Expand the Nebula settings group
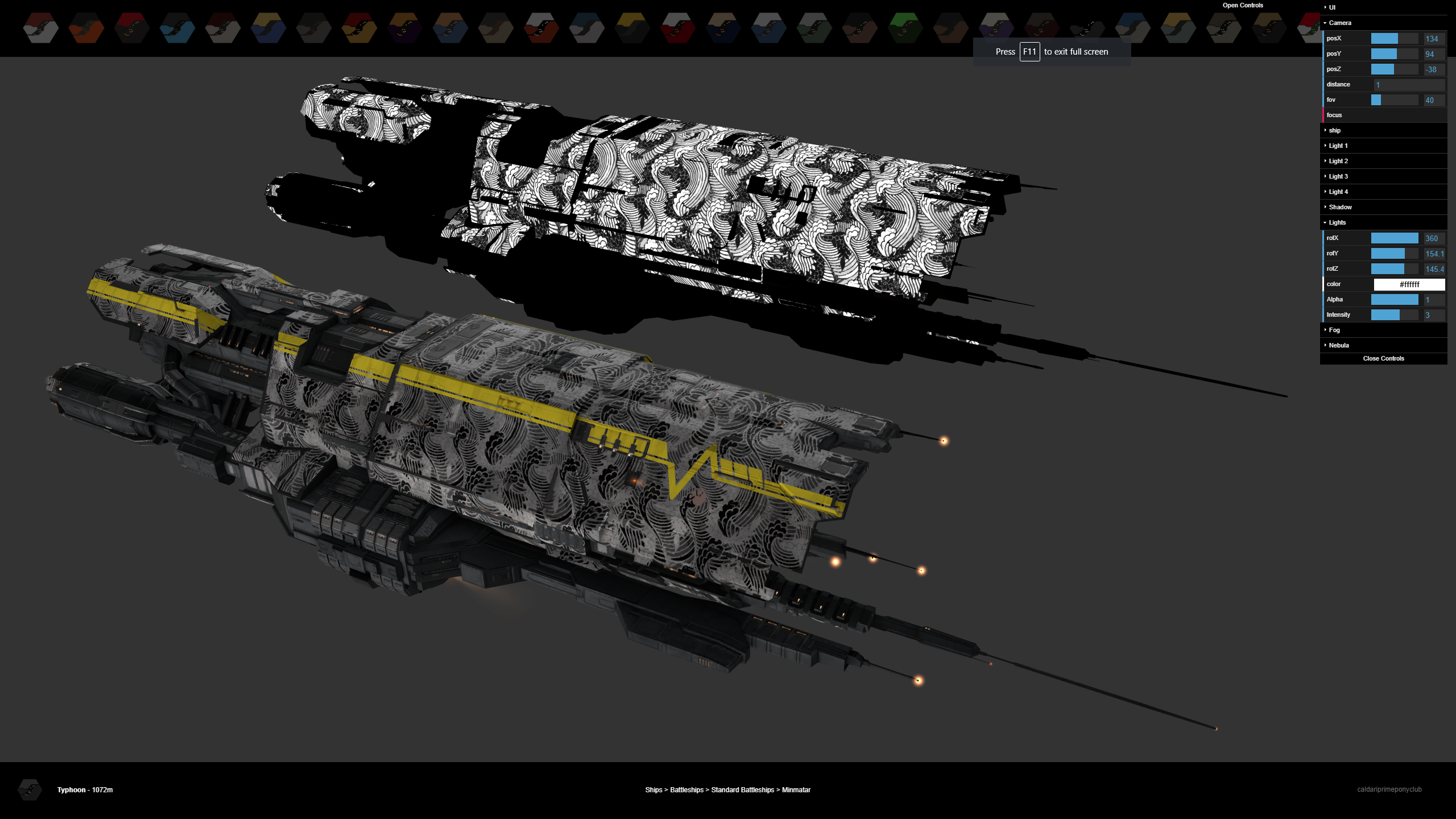 1338,345
